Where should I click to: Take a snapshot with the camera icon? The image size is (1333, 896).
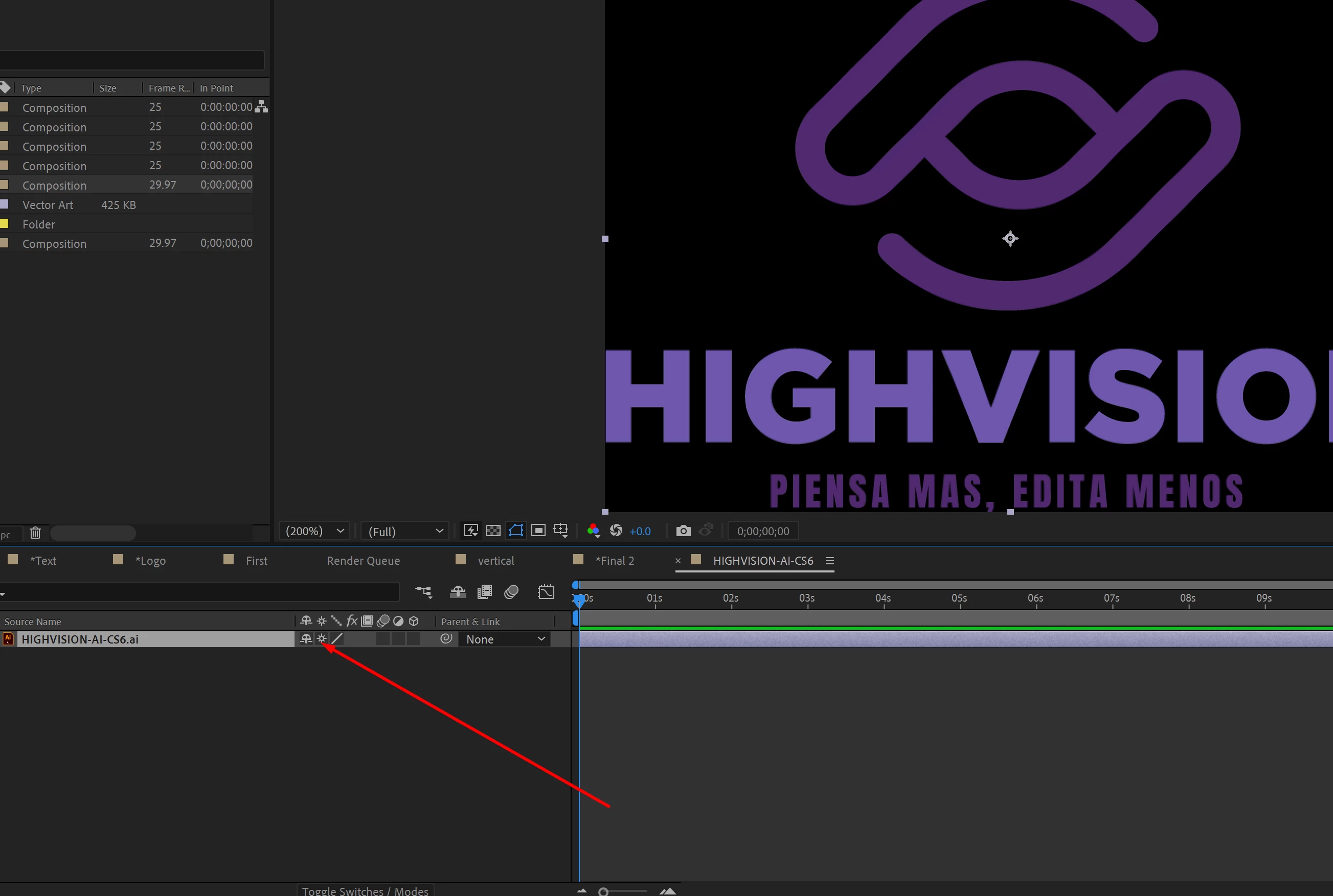pos(683,531)
